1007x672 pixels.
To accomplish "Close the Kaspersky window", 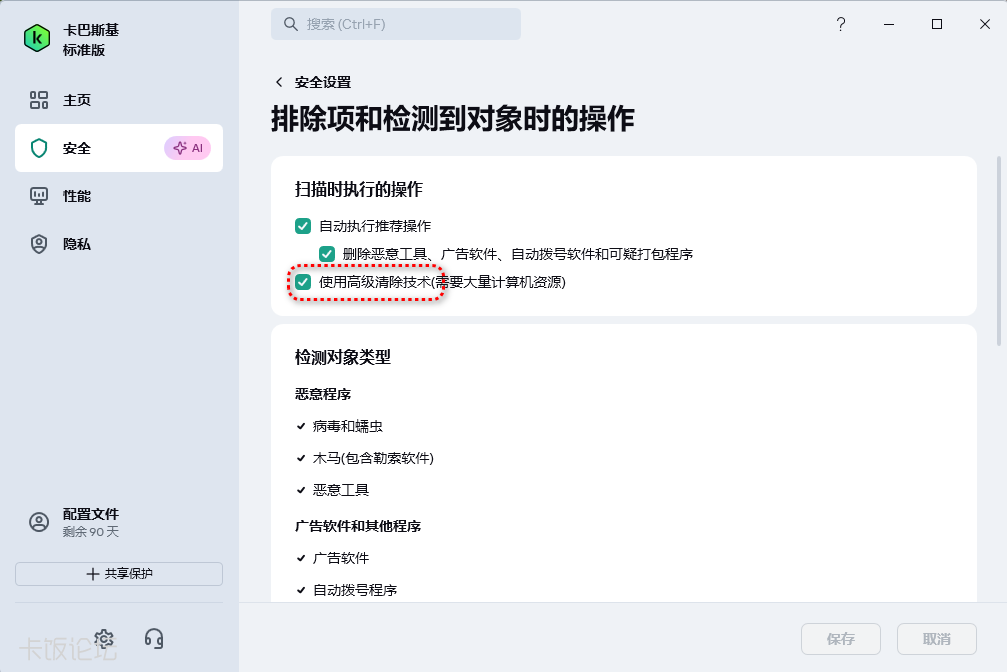I will click(985, 24).
